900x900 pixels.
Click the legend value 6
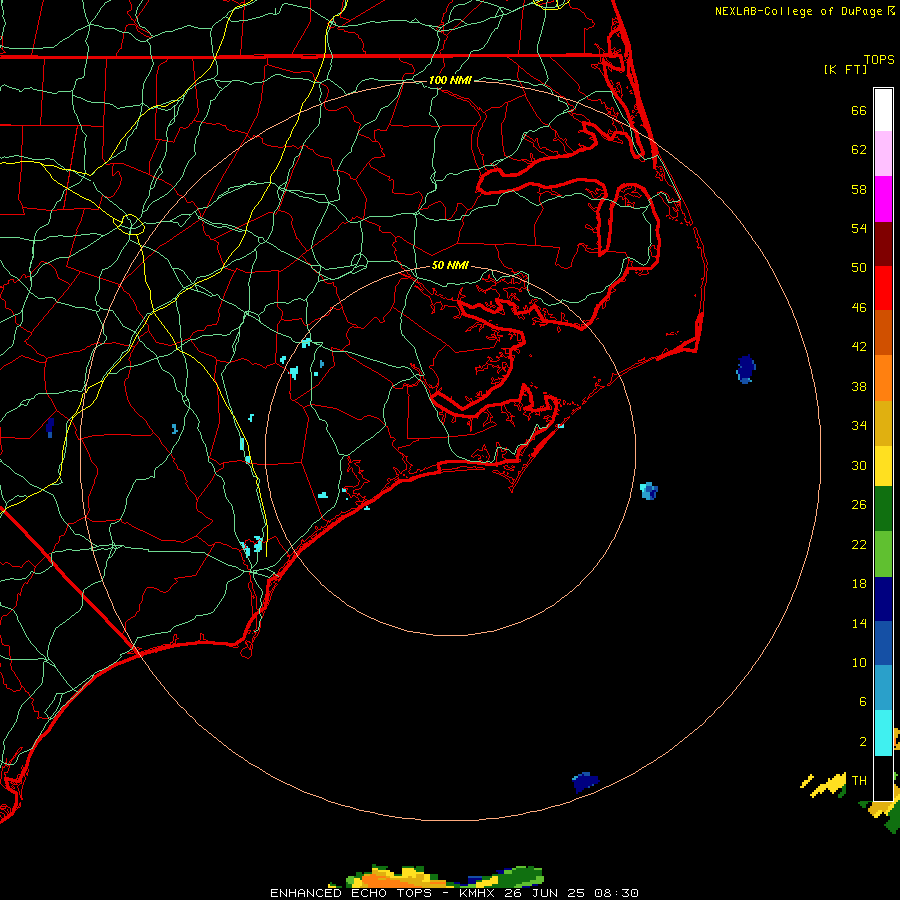click(x=862, y=702)
